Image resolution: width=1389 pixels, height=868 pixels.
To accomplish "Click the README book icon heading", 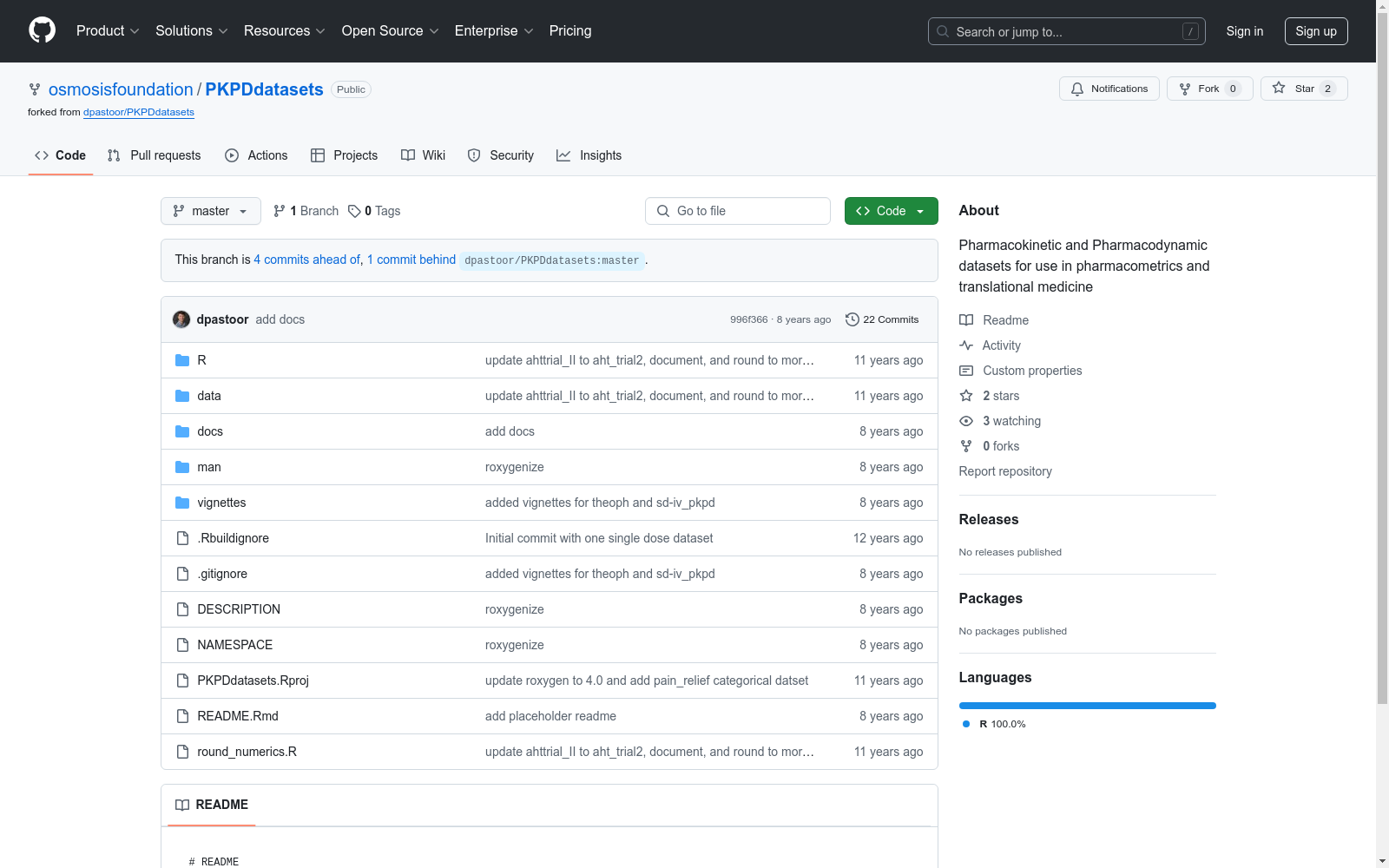I will click(x=182, y=805).
